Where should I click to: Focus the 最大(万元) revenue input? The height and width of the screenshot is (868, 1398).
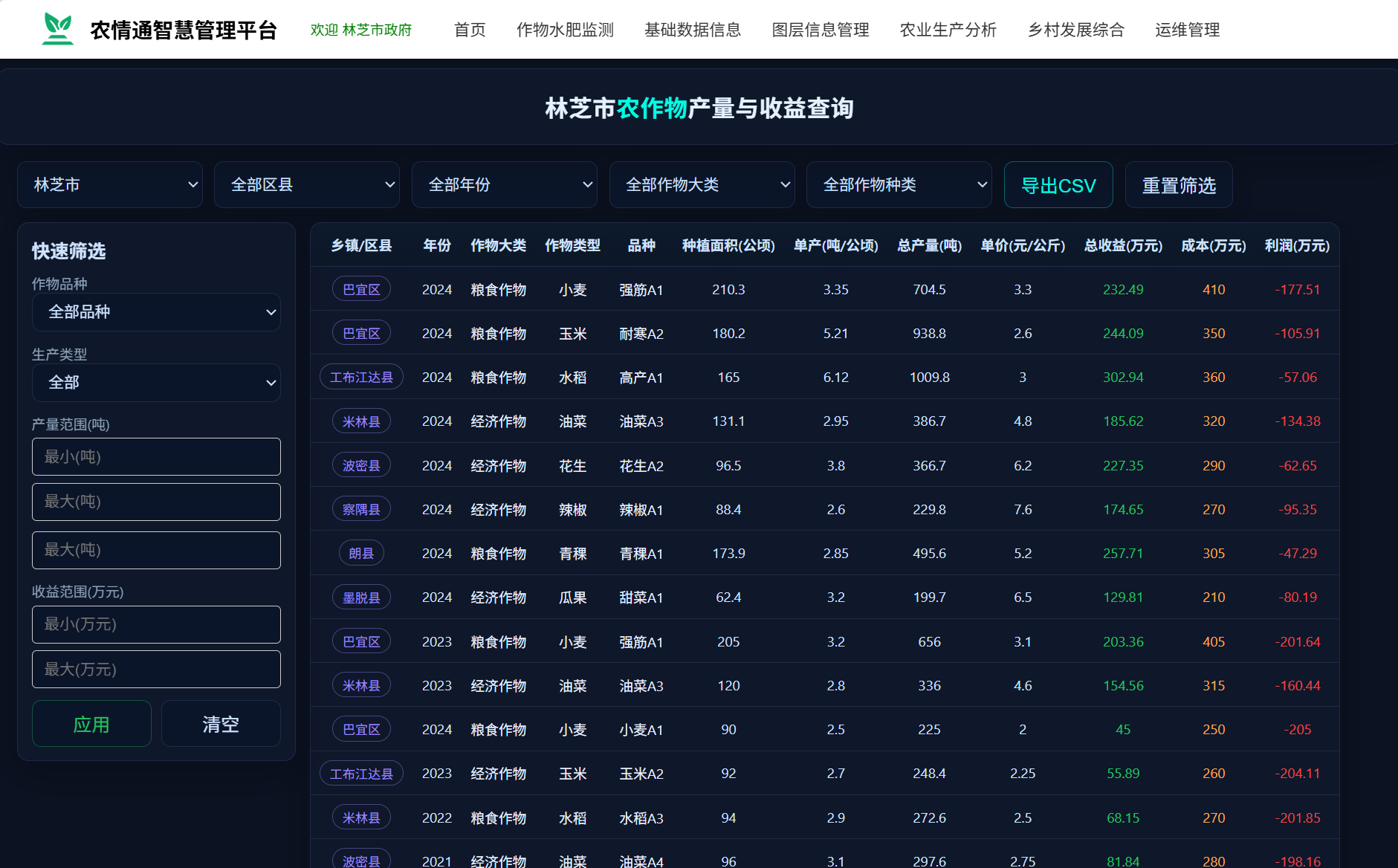pos(156,670)
